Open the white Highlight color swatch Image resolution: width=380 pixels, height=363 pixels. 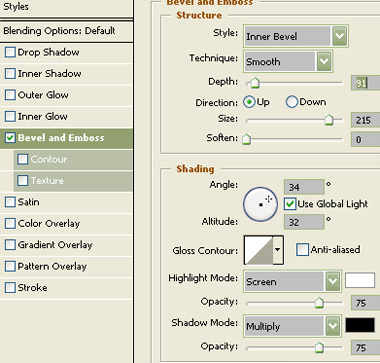tap(360, 280)
